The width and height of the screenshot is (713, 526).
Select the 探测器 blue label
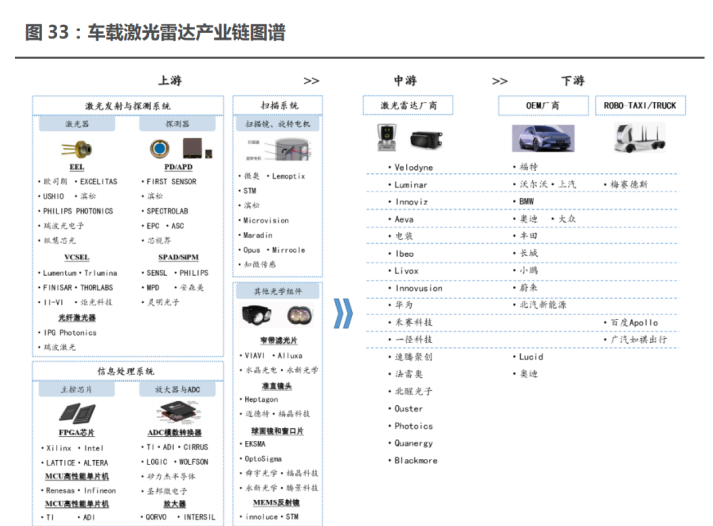point(177,124)
